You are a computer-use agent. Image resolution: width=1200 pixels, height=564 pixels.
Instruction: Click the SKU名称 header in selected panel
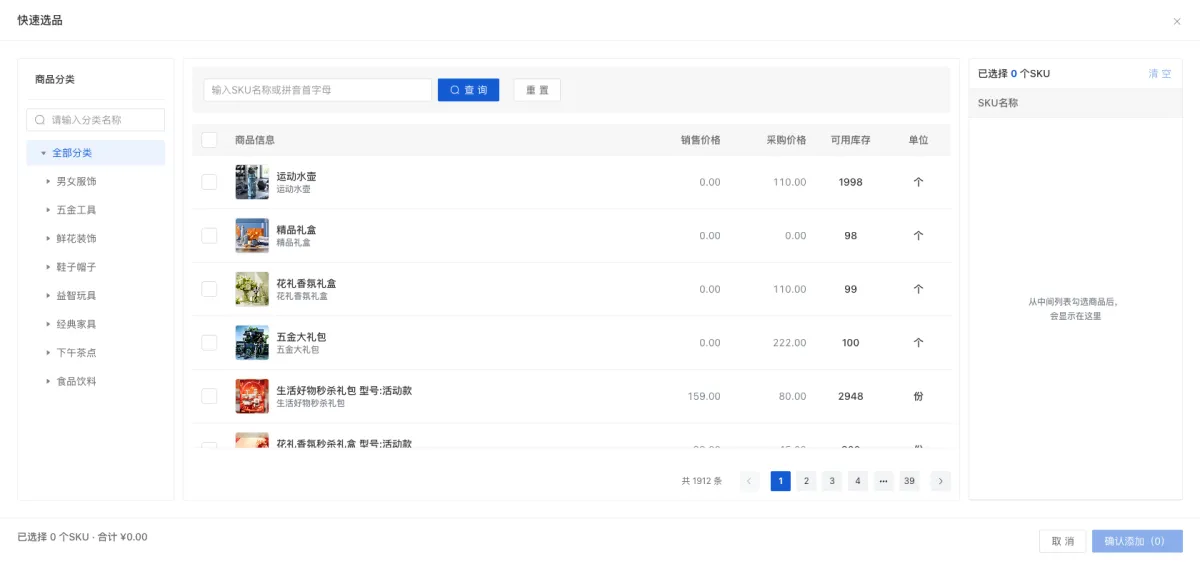pos(998,103)
